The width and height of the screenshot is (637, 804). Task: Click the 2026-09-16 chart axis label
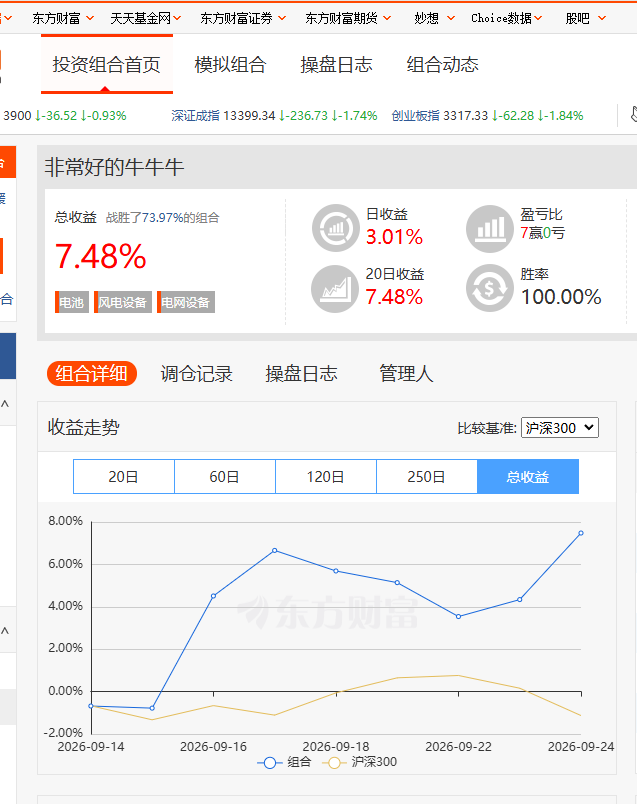213,747
